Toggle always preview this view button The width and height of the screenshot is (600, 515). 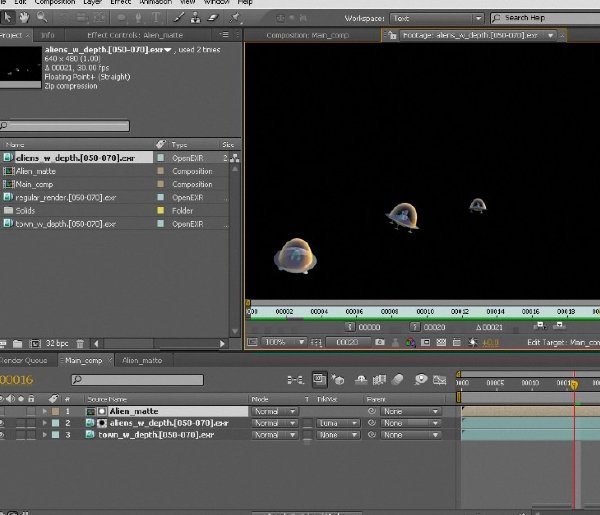point(252,342)
